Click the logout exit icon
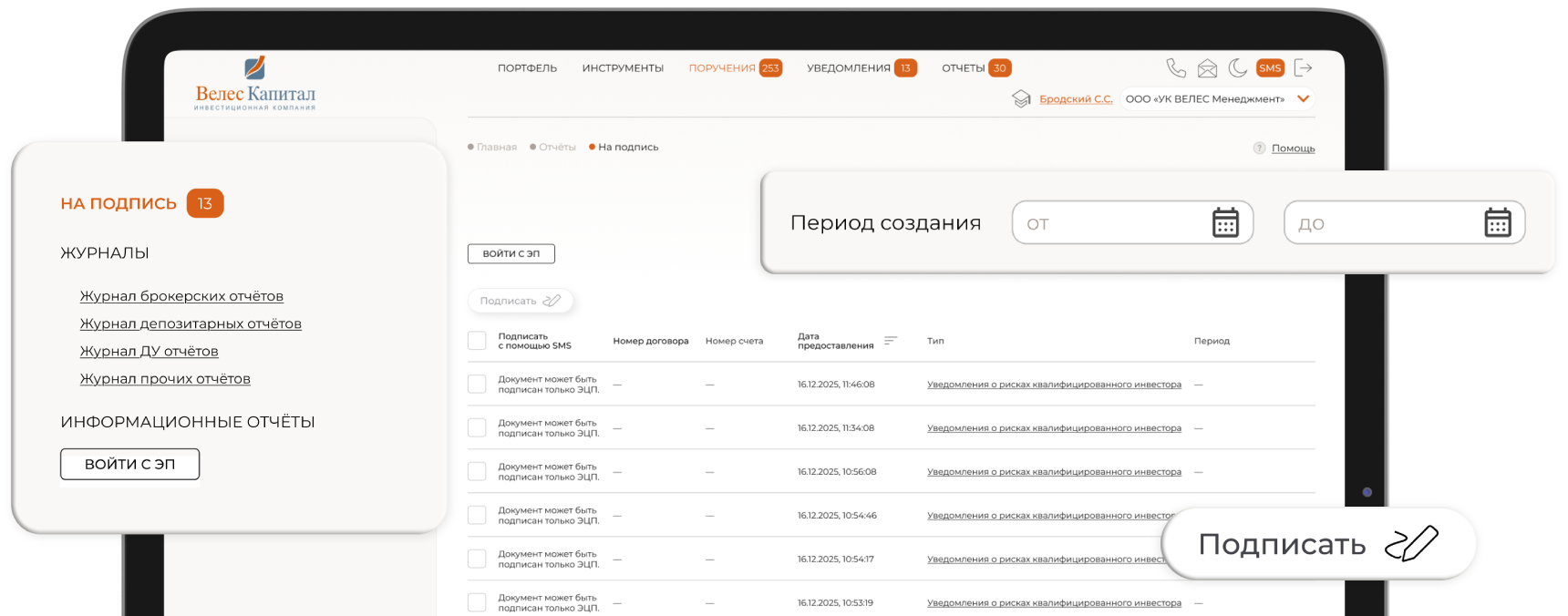 pyautogui.click(x=1304, y=68)
